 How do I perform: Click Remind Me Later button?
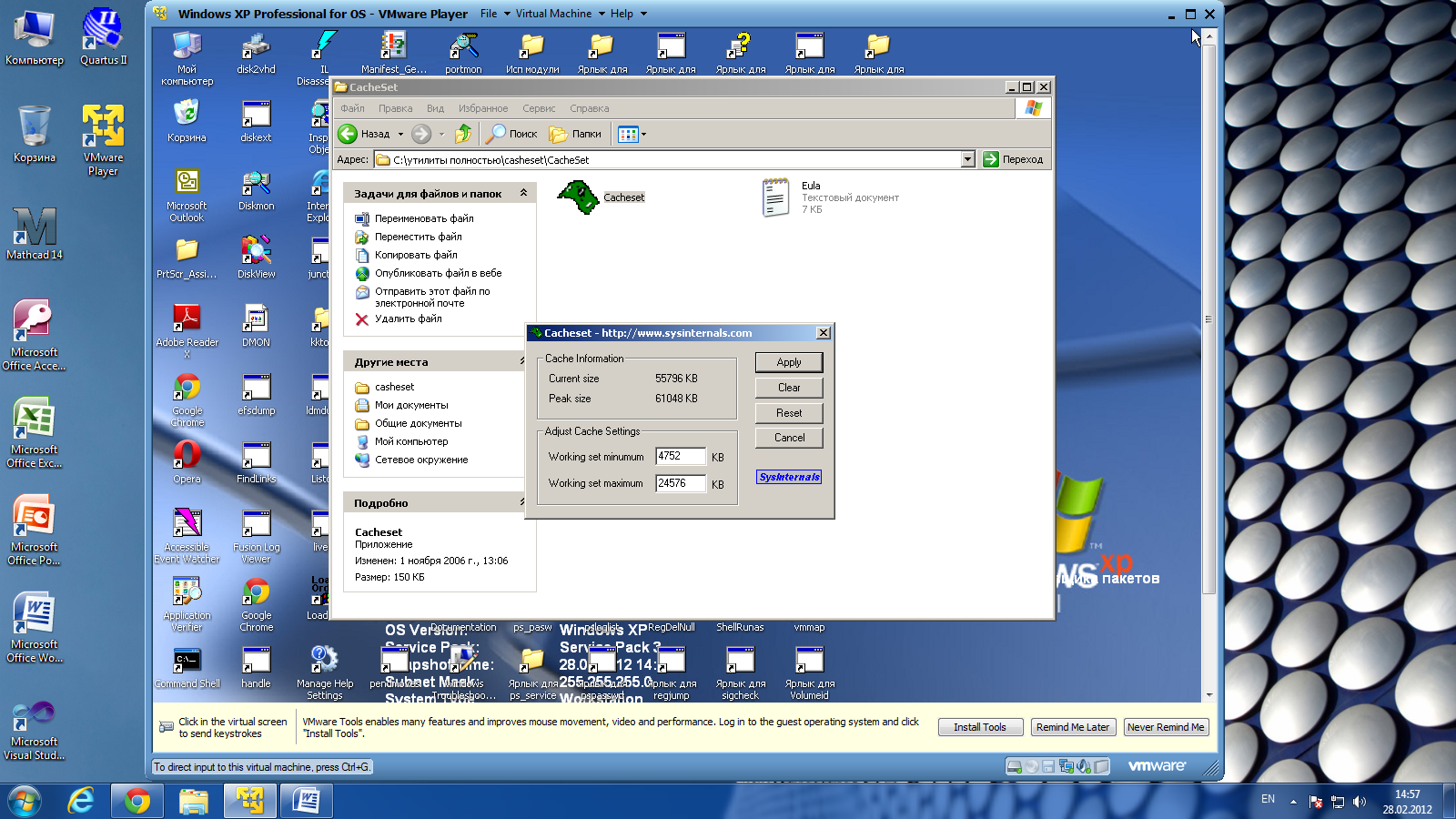1073,727
